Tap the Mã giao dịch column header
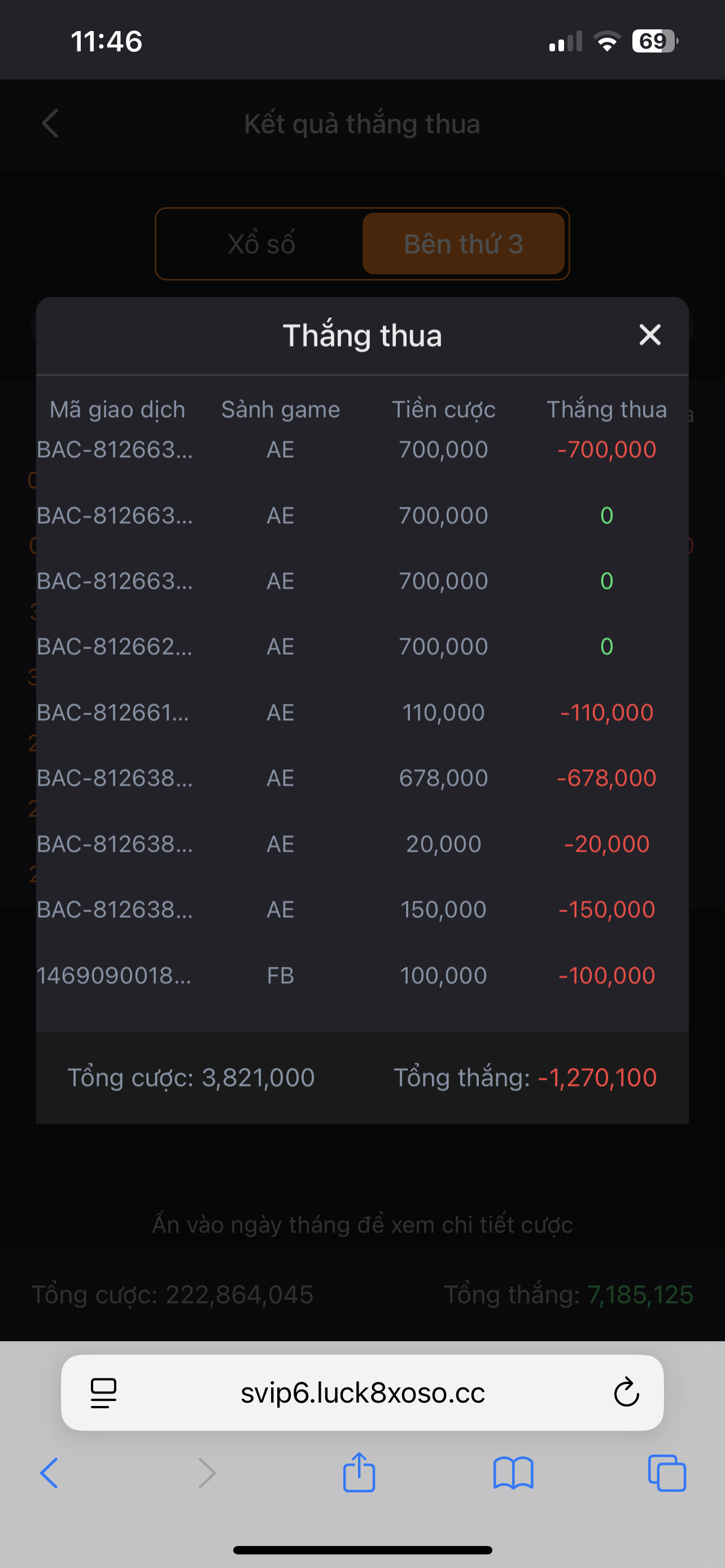Viewport: 725px width, 1568px height. coord(117,410)
